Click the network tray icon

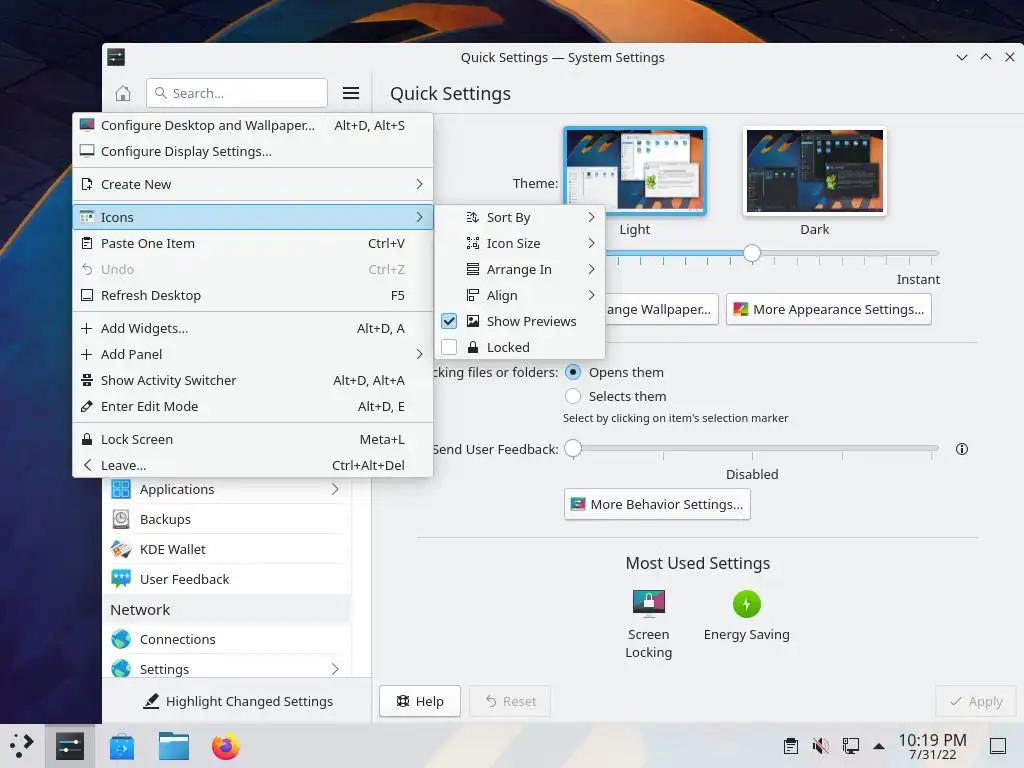[x=850, y=746]
